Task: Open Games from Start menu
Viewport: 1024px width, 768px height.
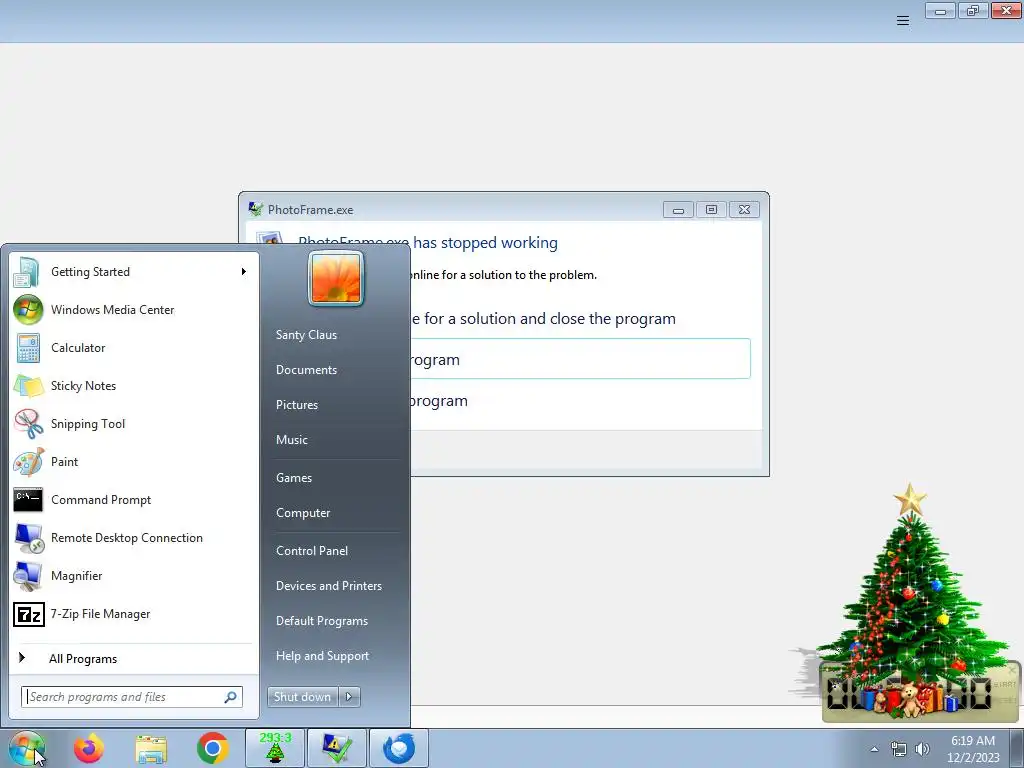Action: coord(294,477)
